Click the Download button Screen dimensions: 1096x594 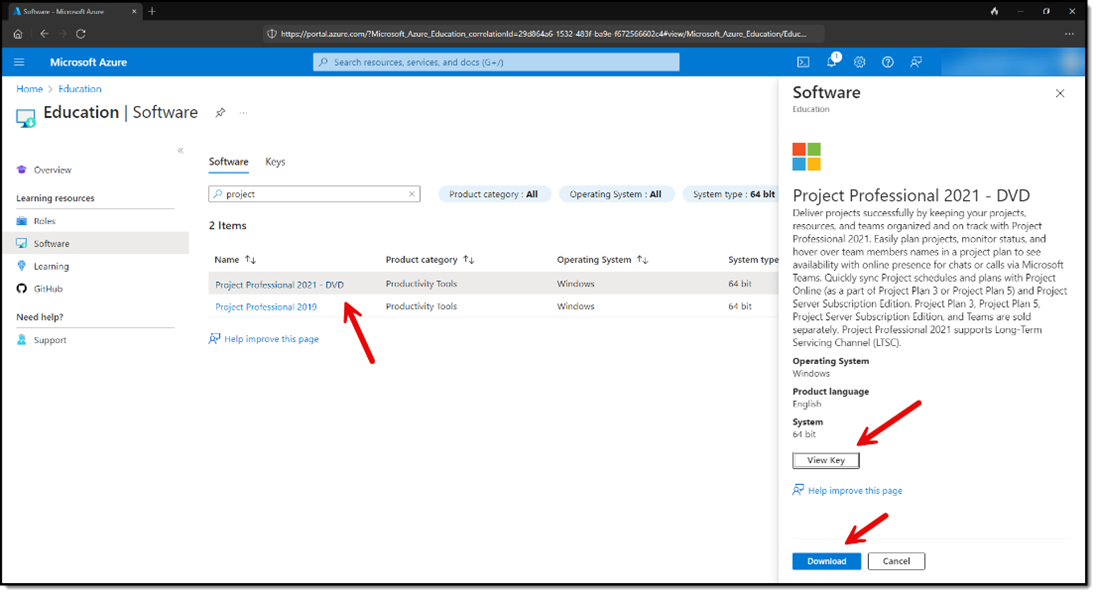tap(826, 561)
